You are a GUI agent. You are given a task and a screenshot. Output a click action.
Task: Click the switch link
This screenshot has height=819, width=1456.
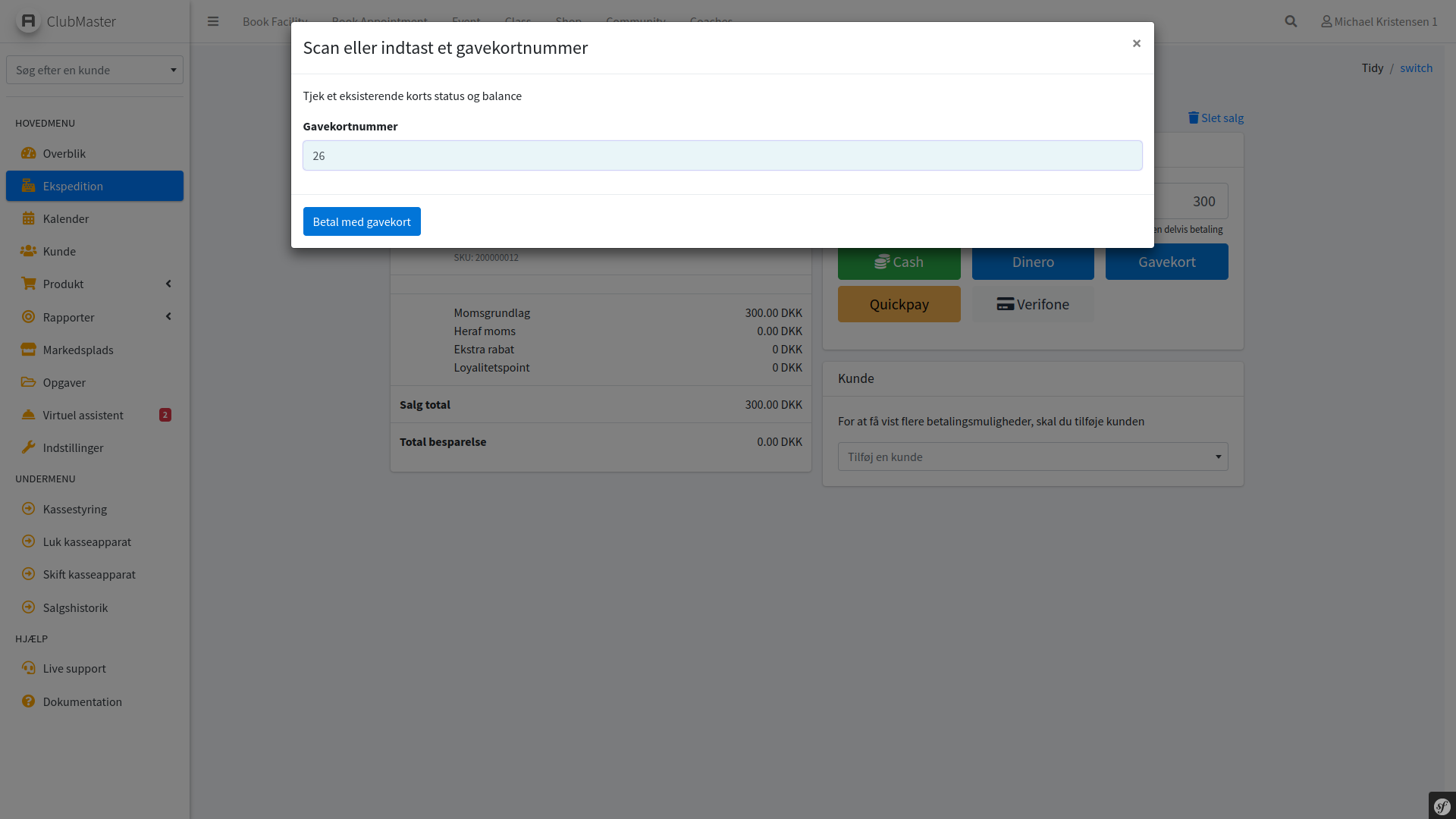[x=1416, y=67]
